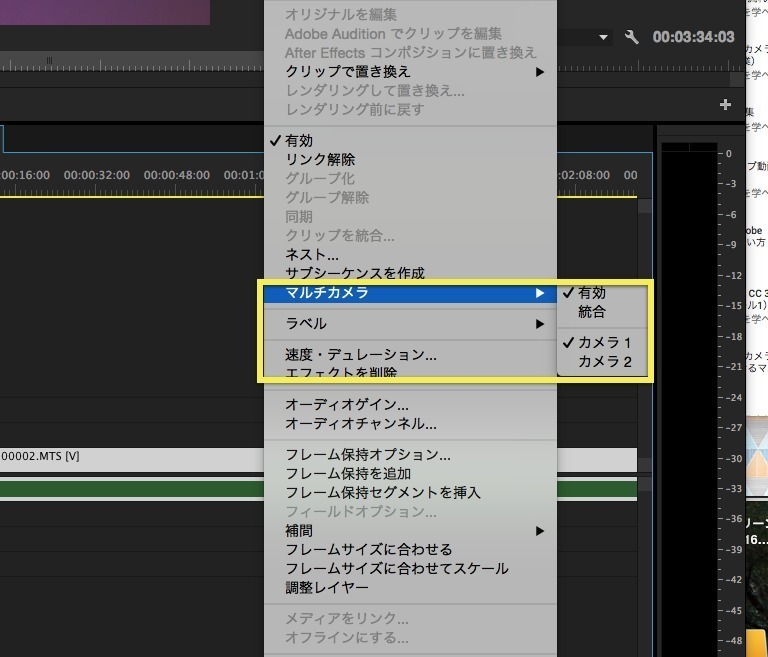Open the マルチカメラ submenu
The height and width of the screenshot is (657, 768).
tap(410, 292)
